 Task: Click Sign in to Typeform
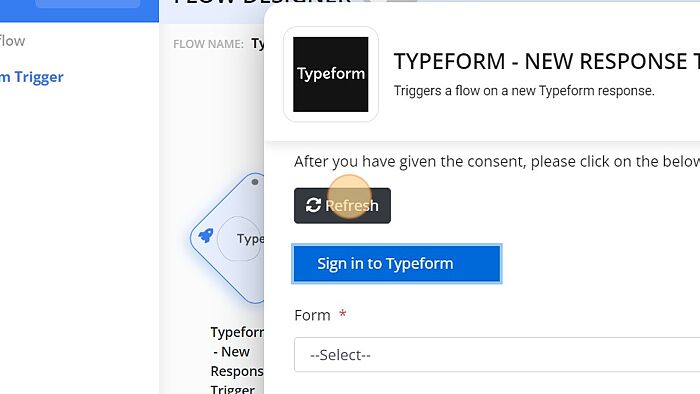coord(397,264)
